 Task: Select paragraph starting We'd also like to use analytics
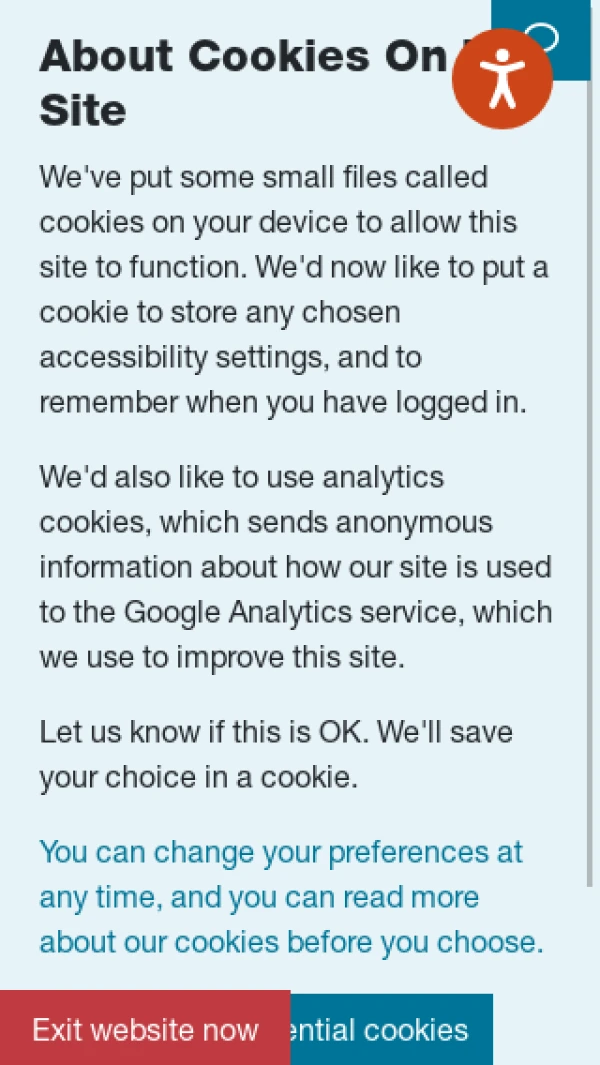(x=296, y=567)
